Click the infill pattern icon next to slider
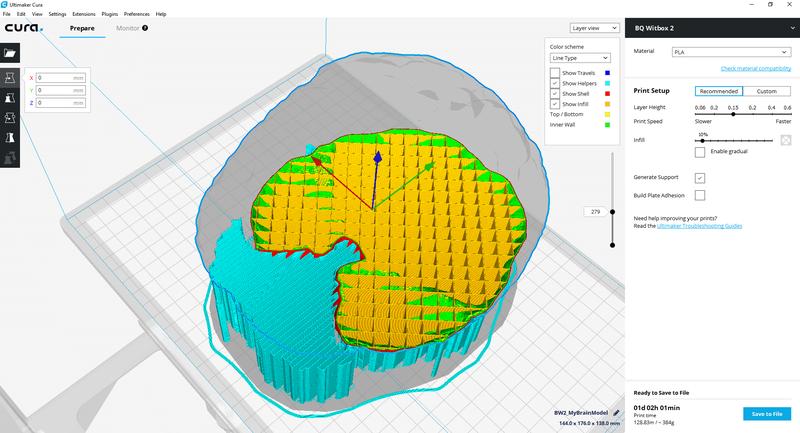 785,140
